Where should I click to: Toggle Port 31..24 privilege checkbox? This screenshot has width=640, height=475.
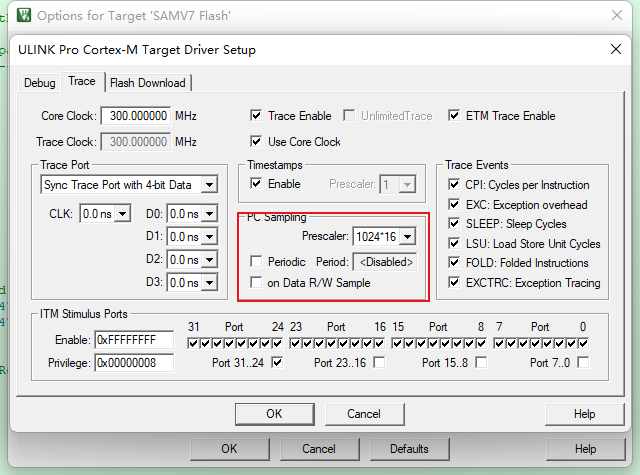tap(277, 362)
